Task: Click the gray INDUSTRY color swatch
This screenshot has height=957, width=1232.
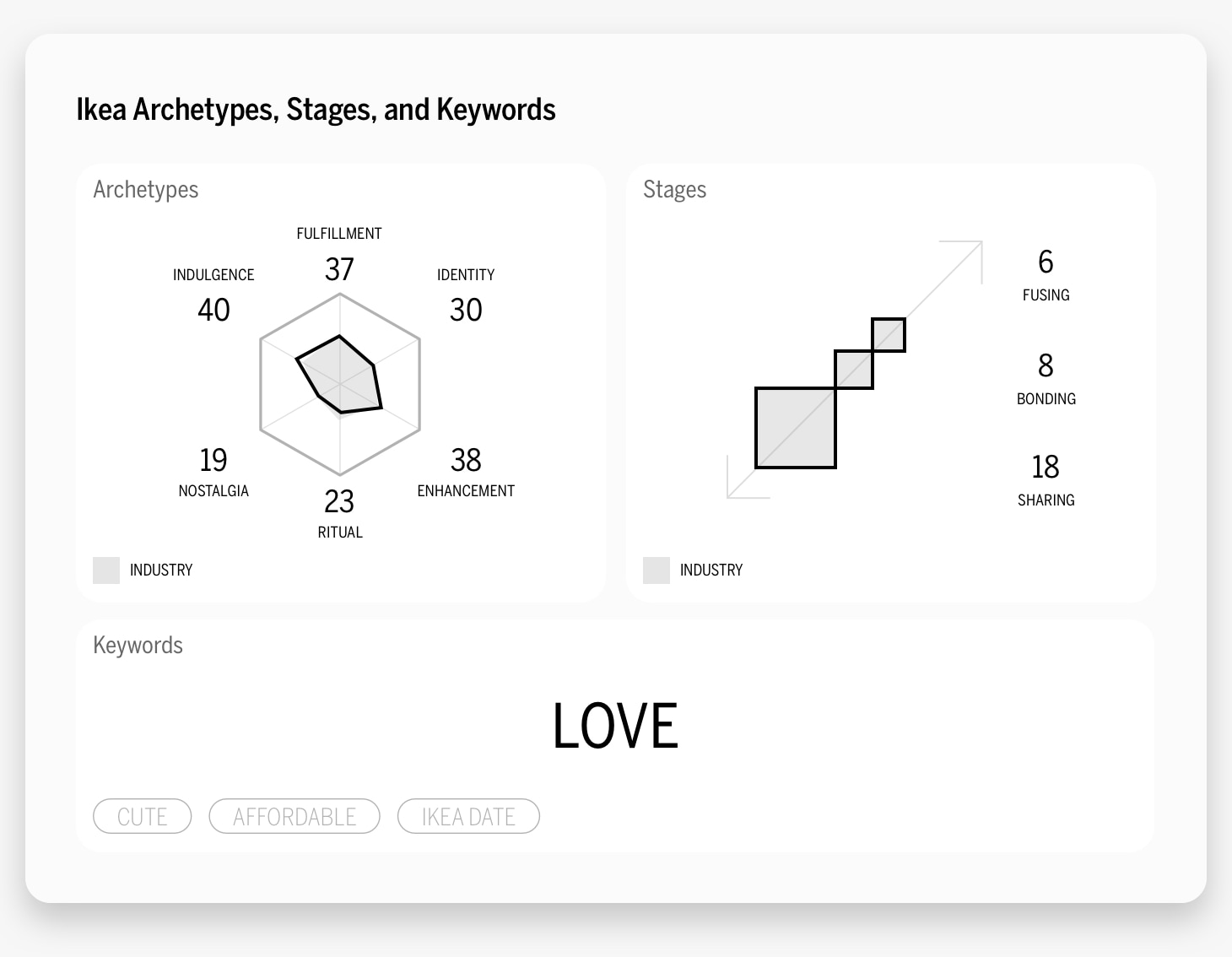Action: click(x=106, y=570)
